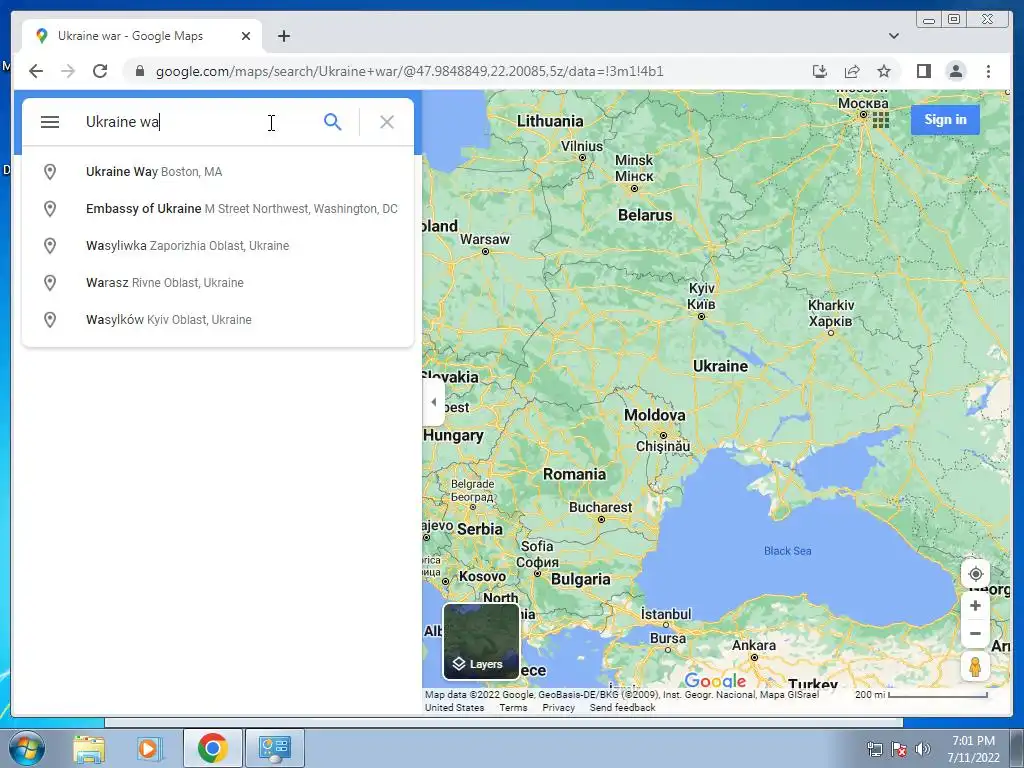This screenshot has width=1024, height=768.
Task: Click the Ukraine wa search input field
Action: click(x=196, y=122)
